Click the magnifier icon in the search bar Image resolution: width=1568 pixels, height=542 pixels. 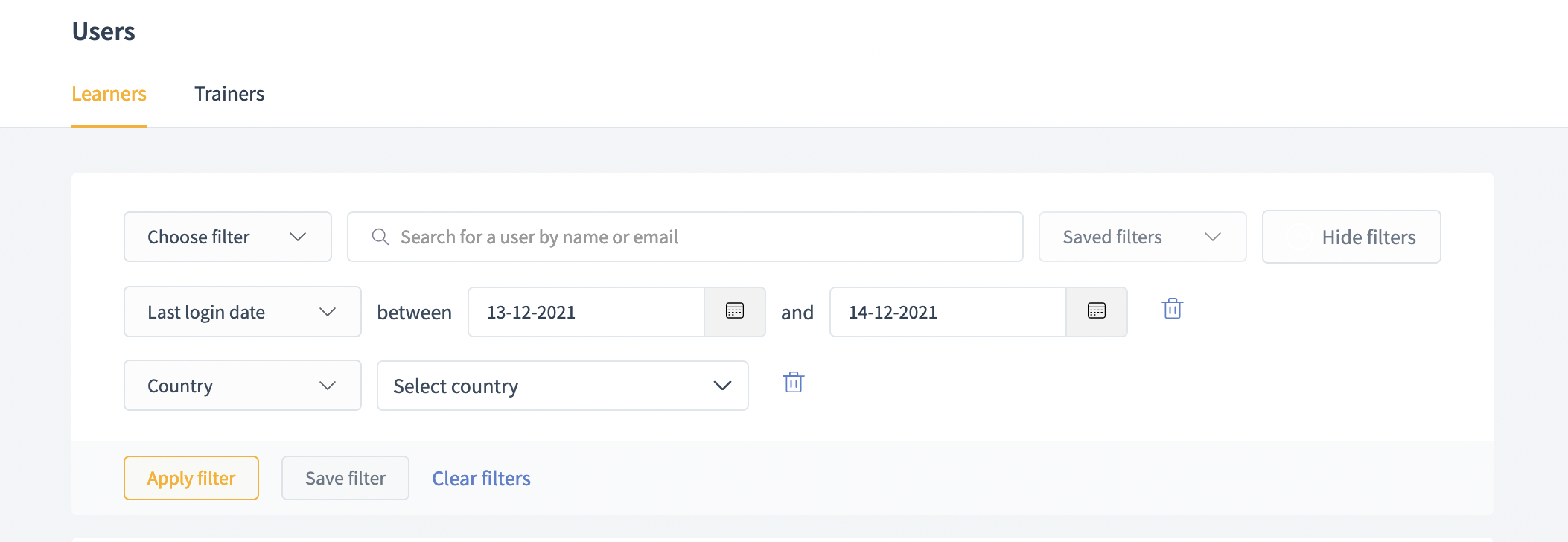tap(380, 237)
